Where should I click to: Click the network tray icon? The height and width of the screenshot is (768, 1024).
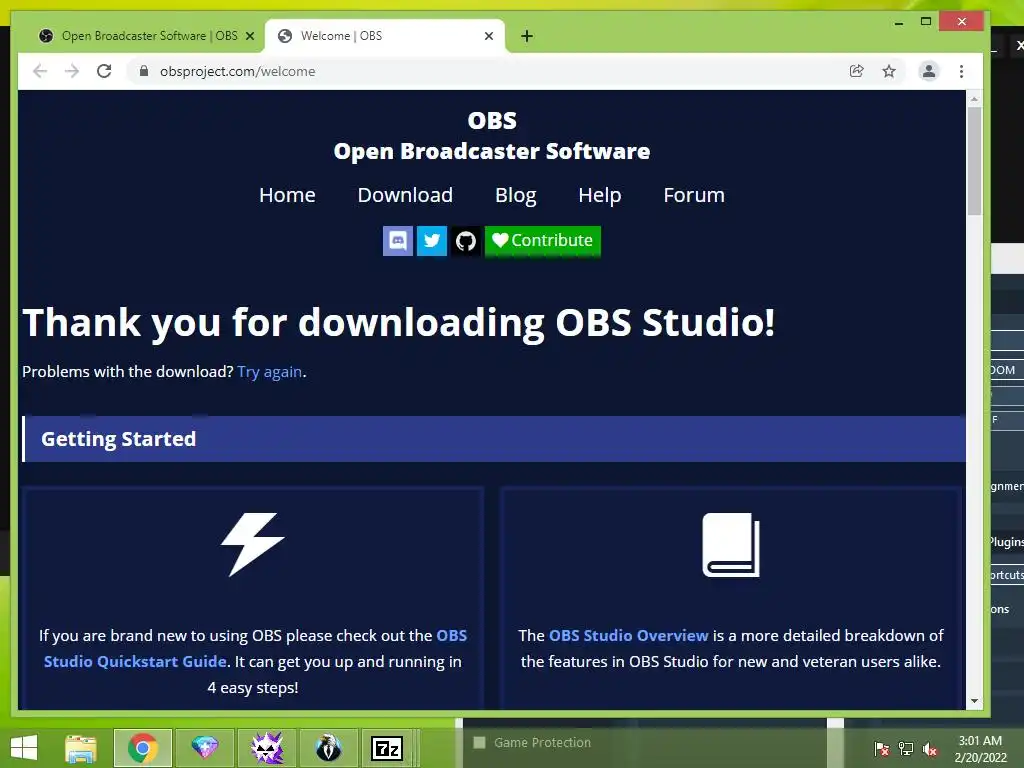tap(906, 748)
